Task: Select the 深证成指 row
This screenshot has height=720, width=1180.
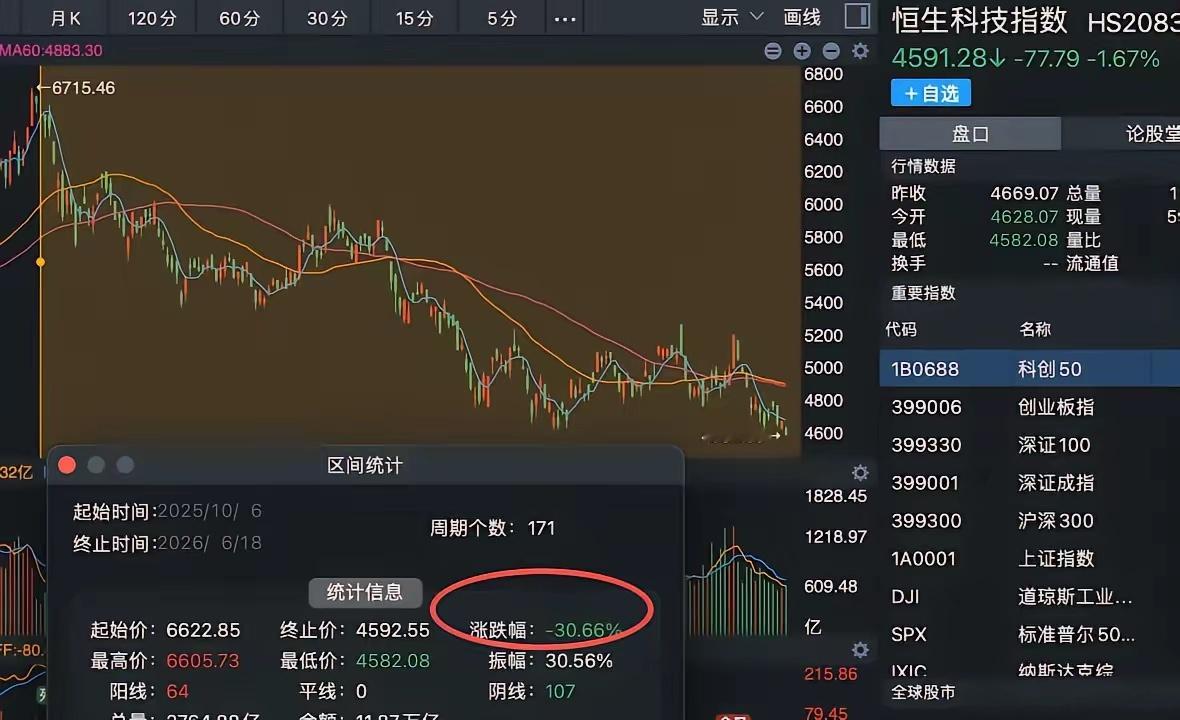Action: (1029, 482)
